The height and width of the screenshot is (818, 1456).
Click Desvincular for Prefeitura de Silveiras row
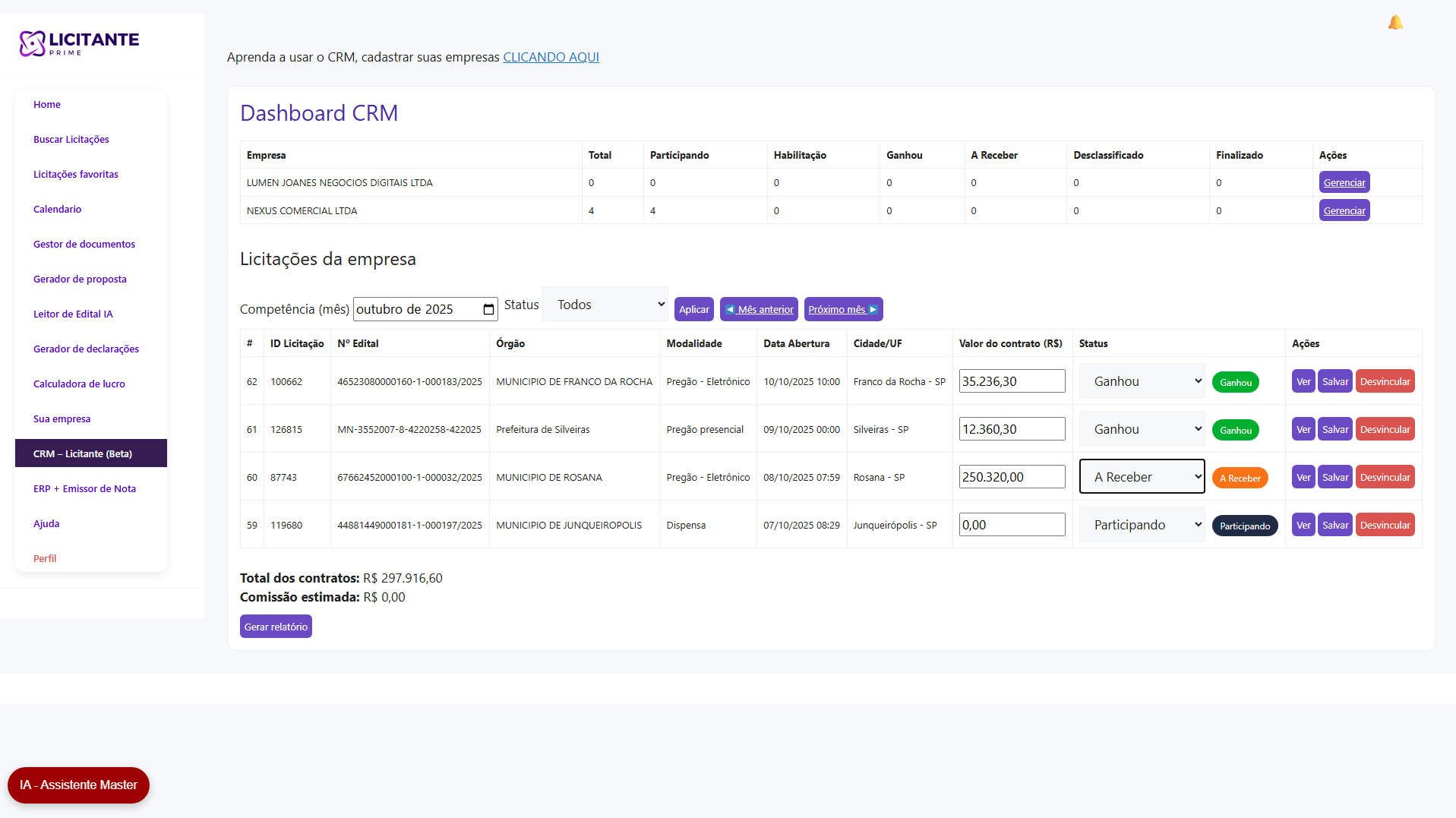tap(1384, 429)
